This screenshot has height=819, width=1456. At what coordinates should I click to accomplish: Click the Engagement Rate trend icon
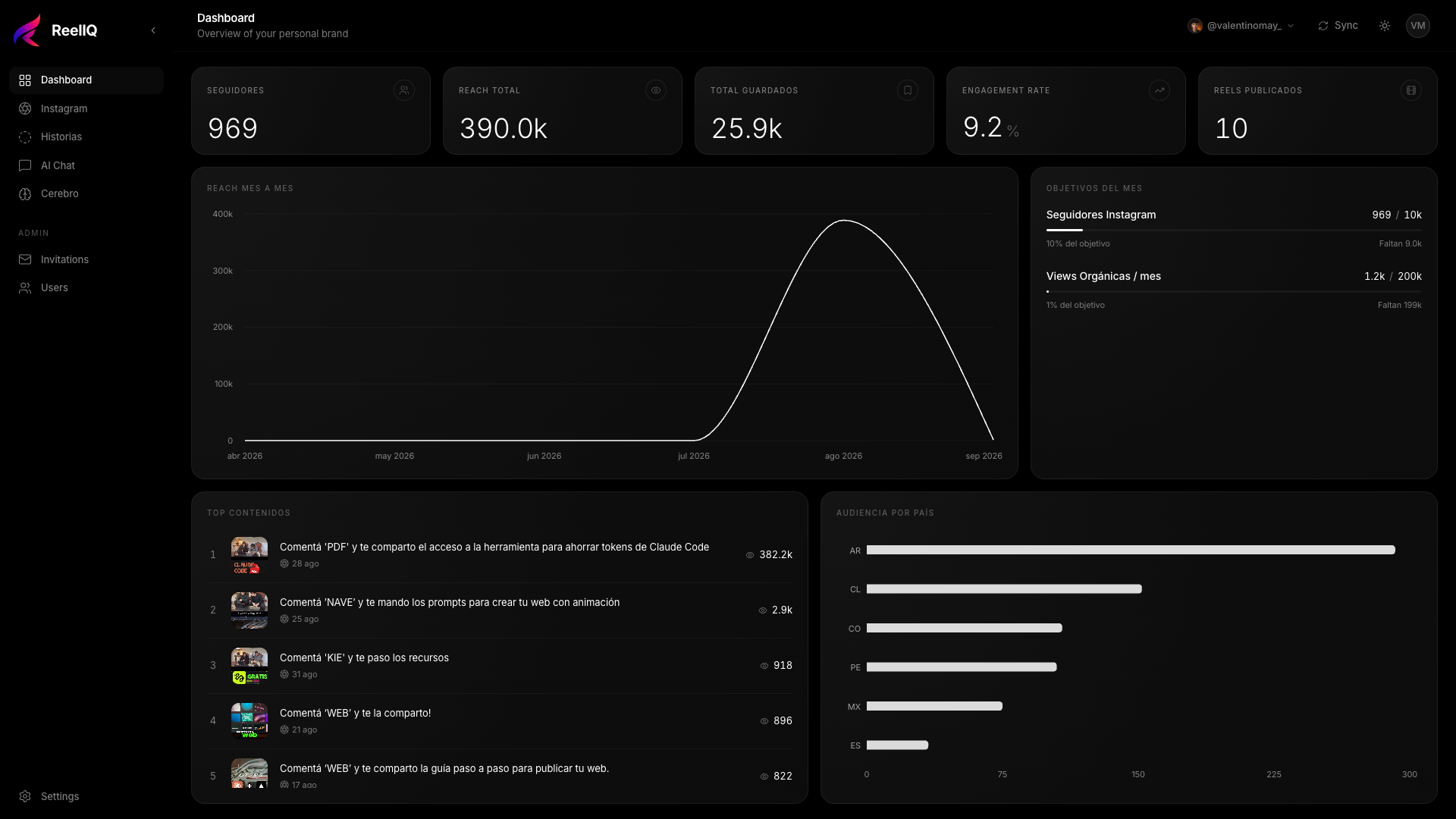pyautogui.click(x=1159, y=90)
